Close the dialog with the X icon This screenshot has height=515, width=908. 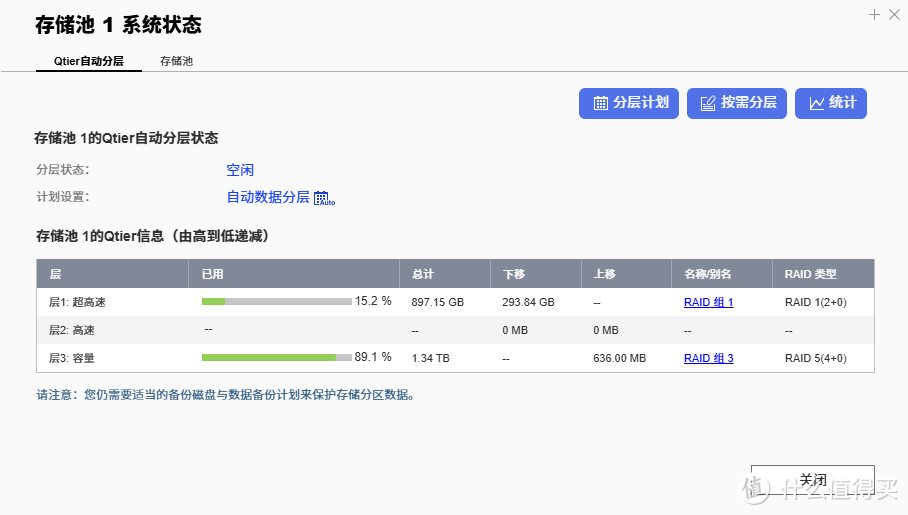[893, 15]
